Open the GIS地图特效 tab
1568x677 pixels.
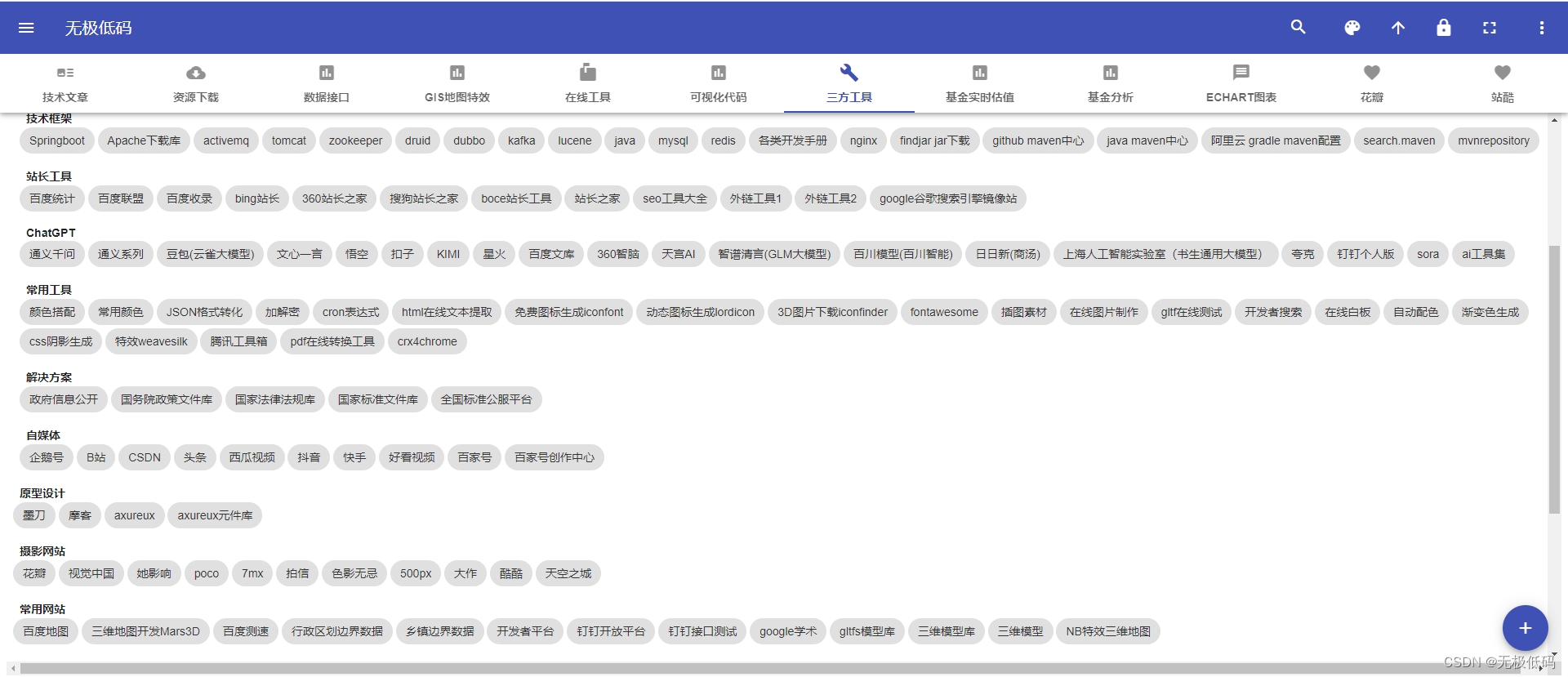[x=457, y=83]
